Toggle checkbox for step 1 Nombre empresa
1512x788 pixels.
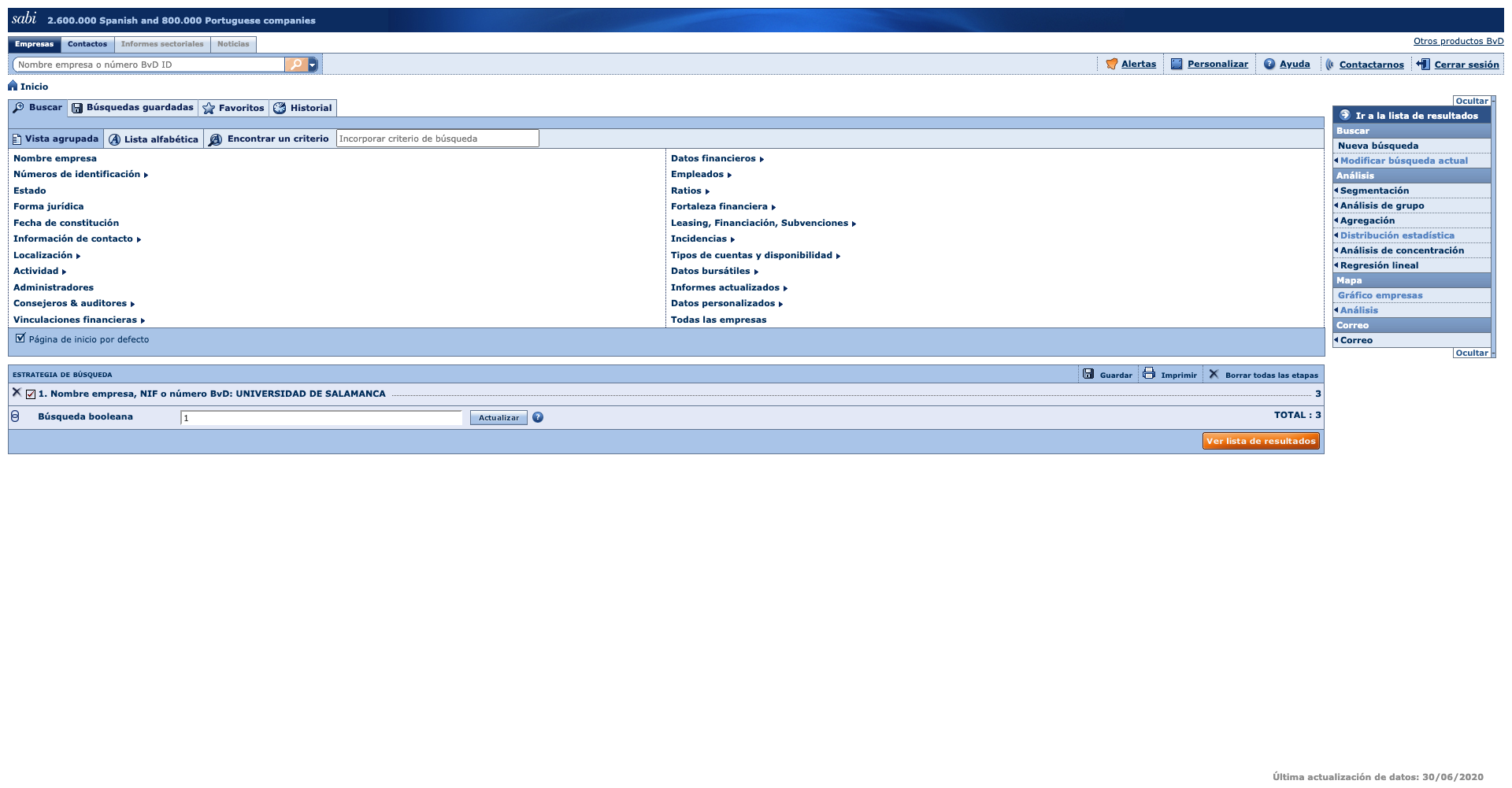pos(31,394)
